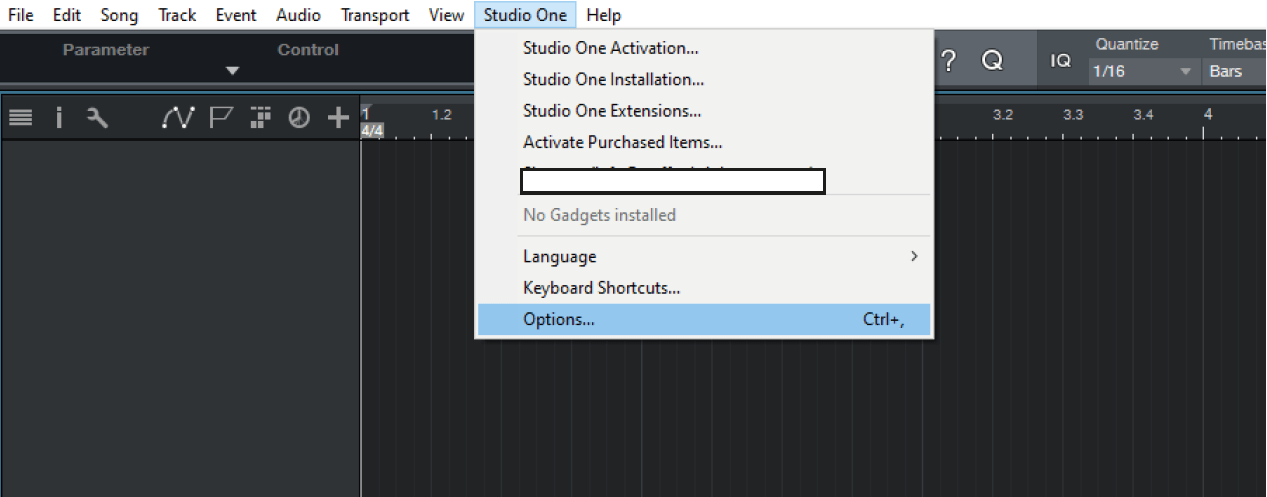Viewport: 1267px width, 497px height.
Task: Click bar 4 on the timeline ruler
Action: pyautogui.click(x=1208, y=114)
